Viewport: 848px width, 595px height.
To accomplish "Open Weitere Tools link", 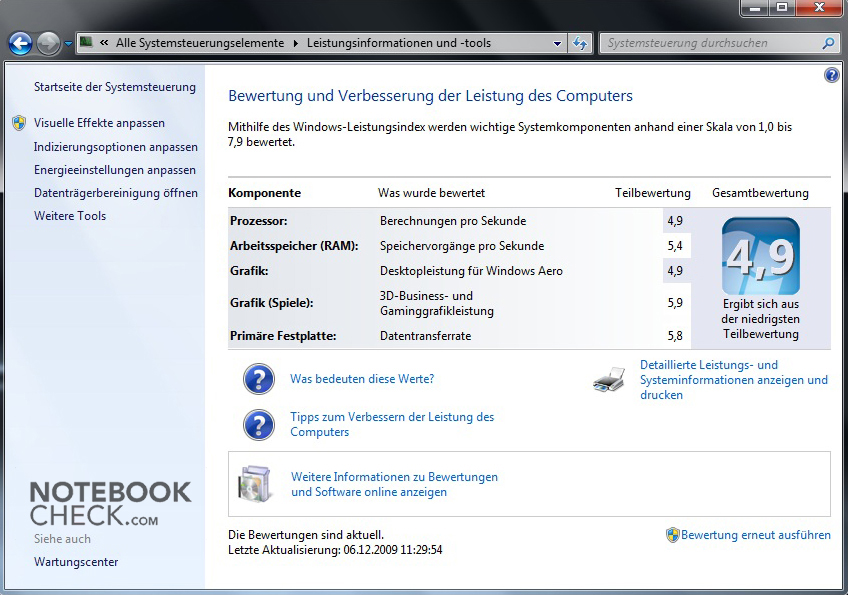I will tap(70, 216).
